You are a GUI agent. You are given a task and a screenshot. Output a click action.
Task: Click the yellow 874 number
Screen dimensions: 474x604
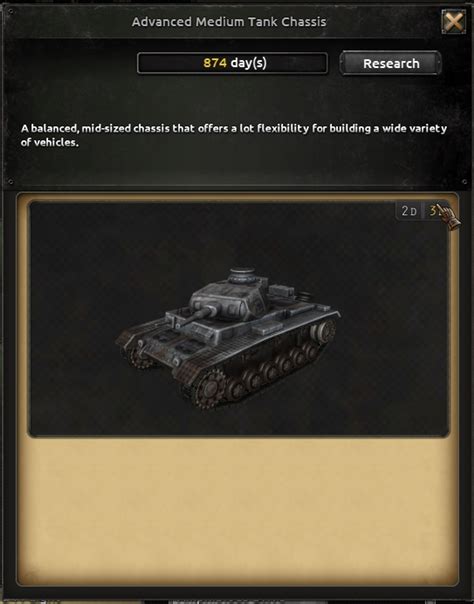[215, 63]
